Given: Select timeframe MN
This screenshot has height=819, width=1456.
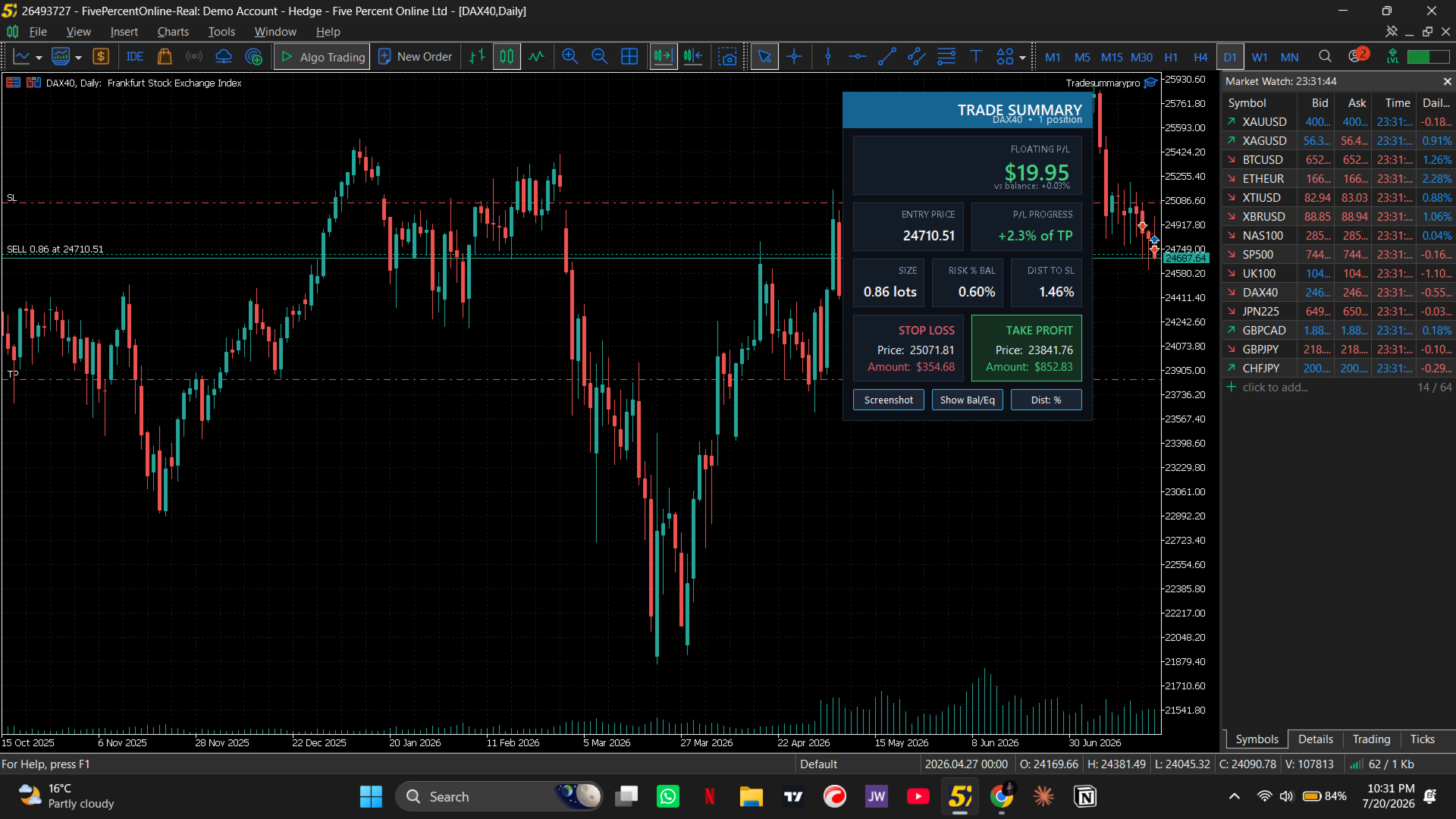Looking at the screenshot, I should [1289, 57].
